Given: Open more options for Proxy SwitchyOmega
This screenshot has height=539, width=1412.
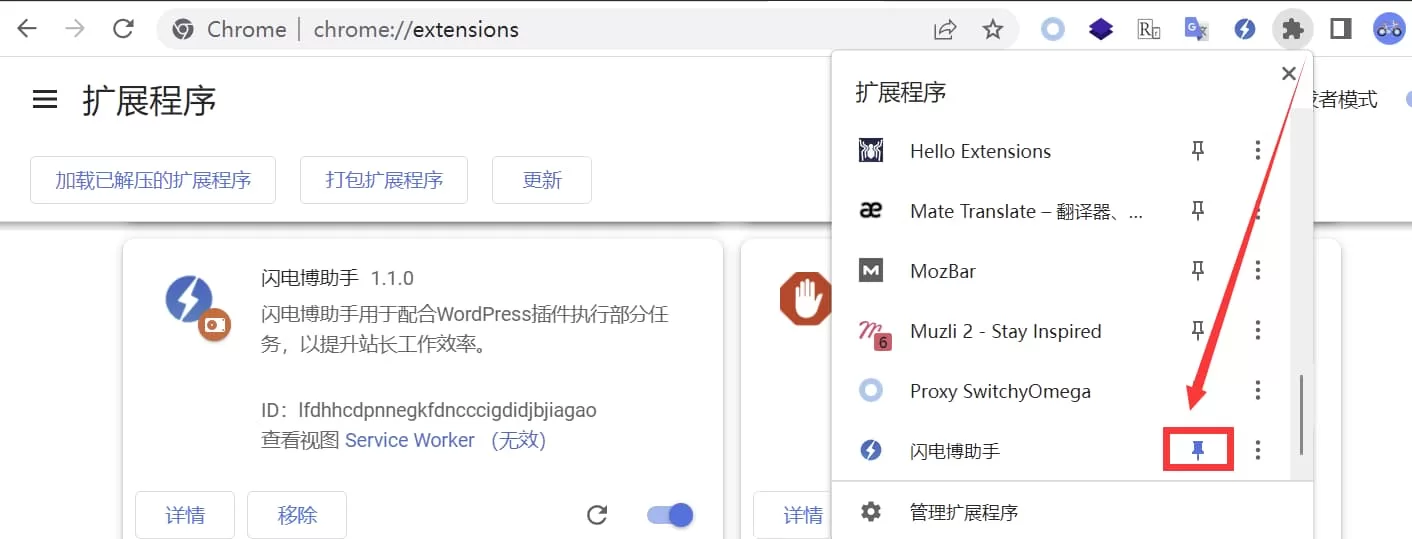Looking at the screenshot, I should pyautogui.click(x=1258, y=391).
